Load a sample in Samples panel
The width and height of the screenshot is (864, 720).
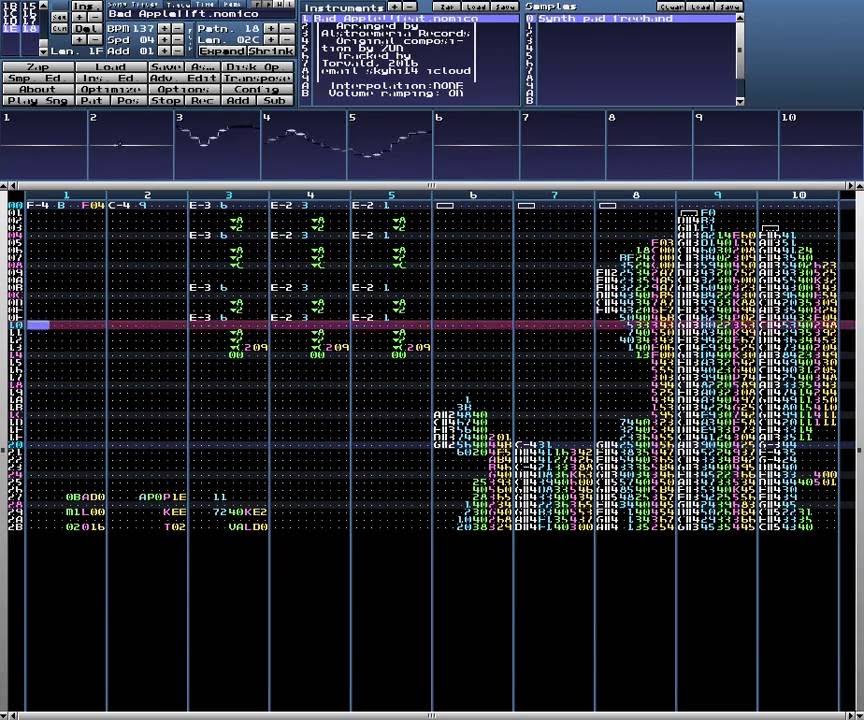[700, 7]
